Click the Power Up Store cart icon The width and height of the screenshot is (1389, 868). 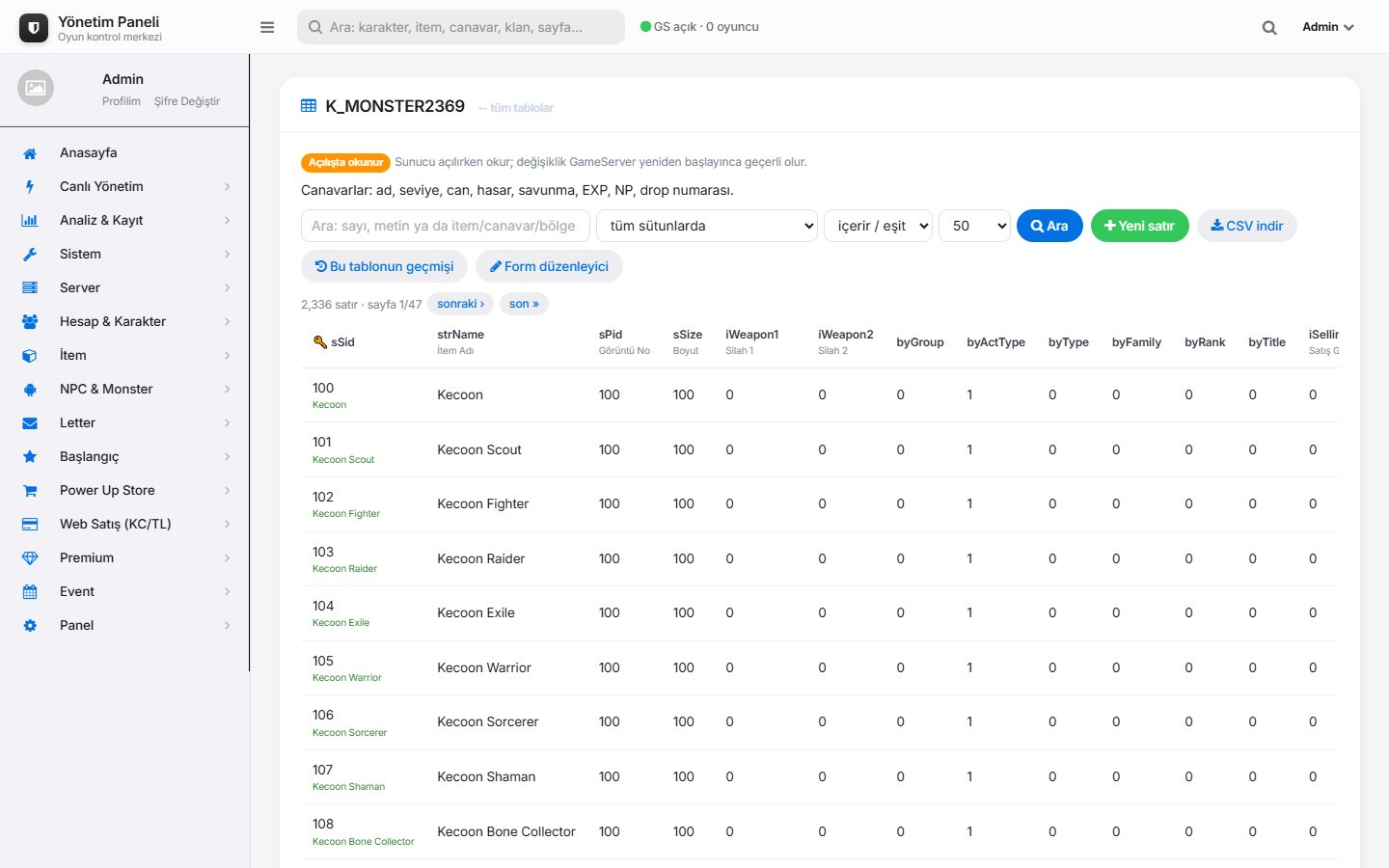point(30,491)
